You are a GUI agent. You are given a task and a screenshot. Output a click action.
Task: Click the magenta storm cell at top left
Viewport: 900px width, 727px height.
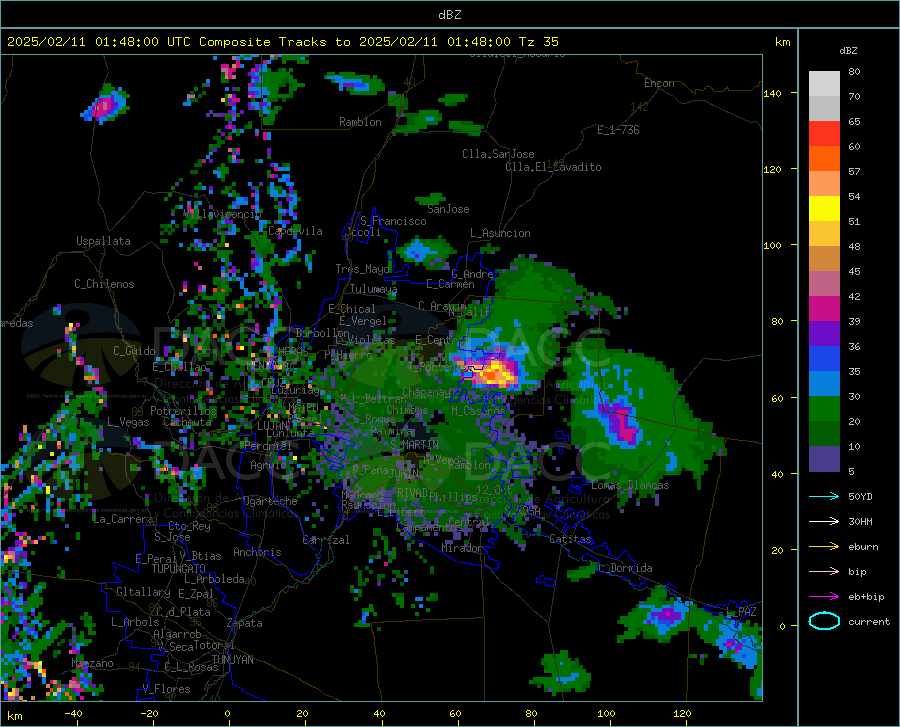[105, 107]
